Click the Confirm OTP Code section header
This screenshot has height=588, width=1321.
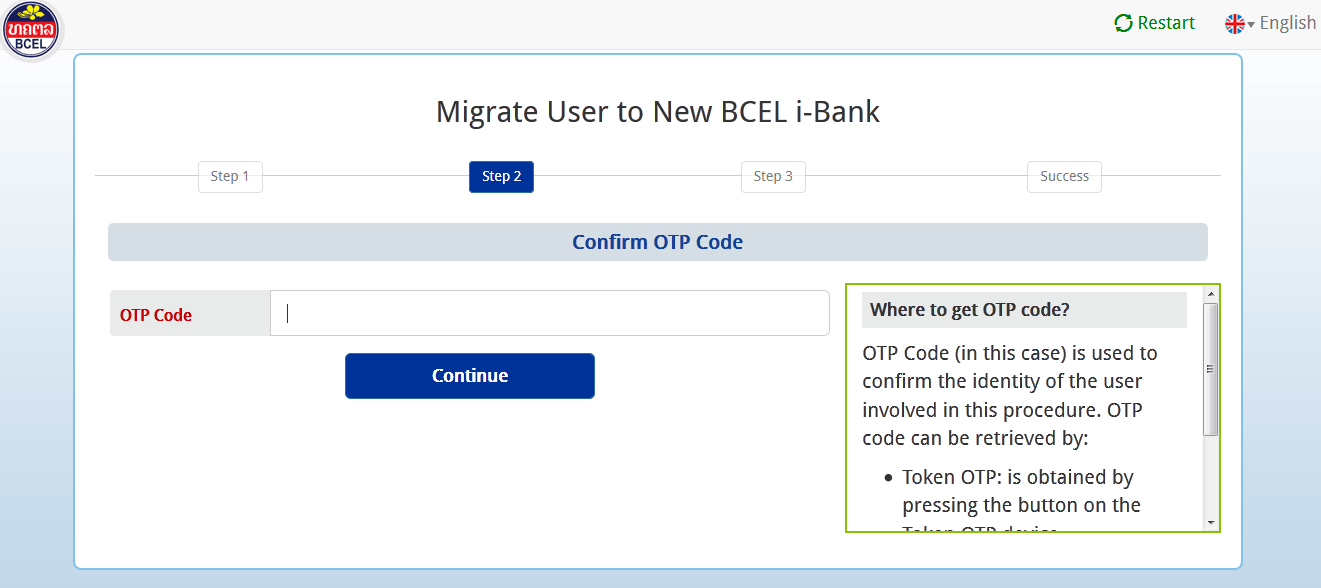coord(657,242)
